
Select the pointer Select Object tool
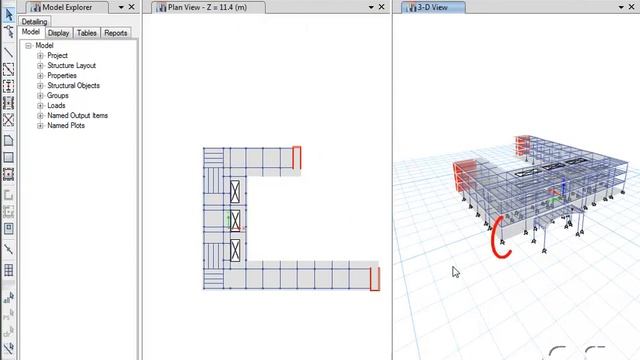click(x=9, y=15)
